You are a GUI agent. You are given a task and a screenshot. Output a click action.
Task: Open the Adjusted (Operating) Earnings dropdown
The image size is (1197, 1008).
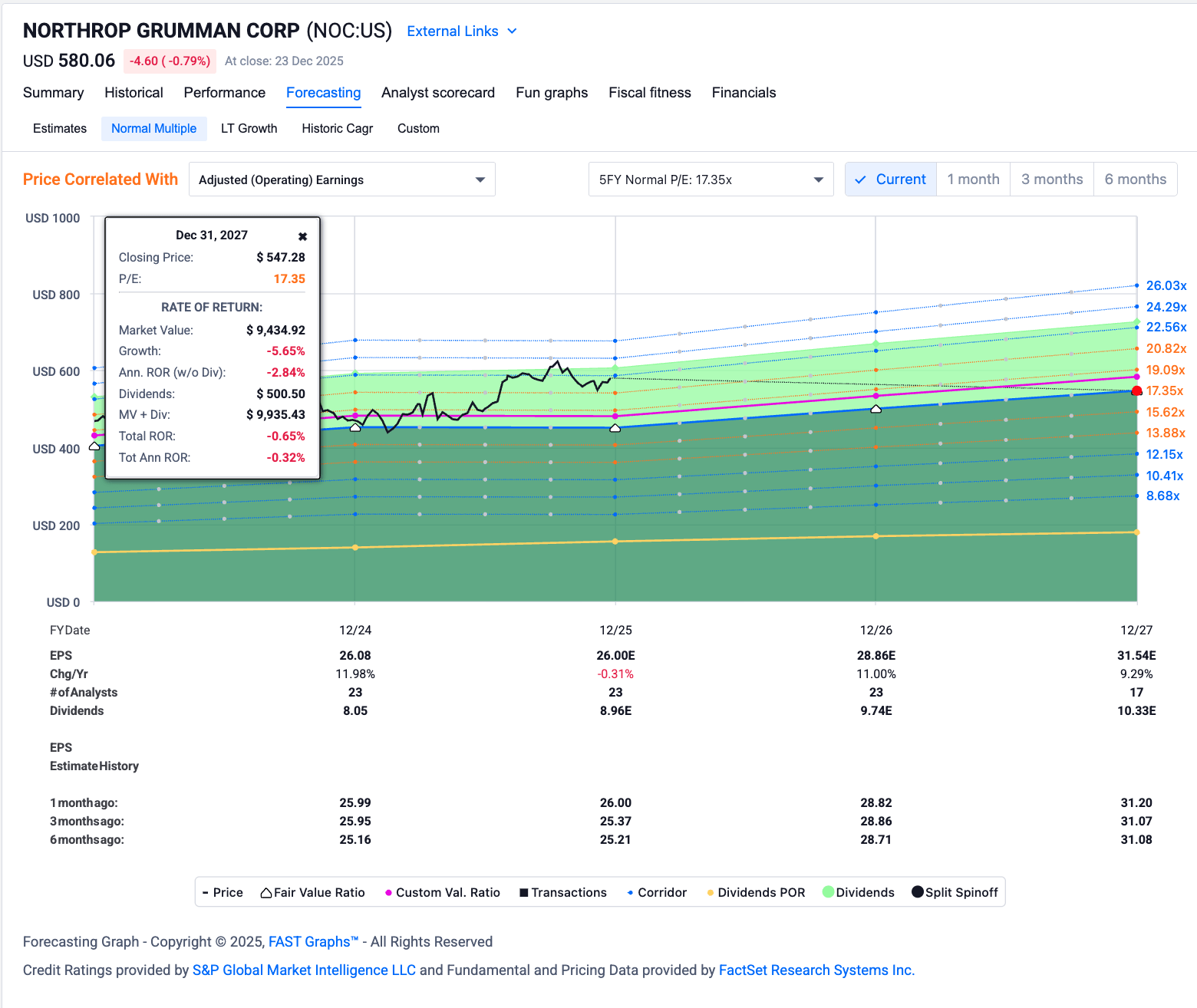341,179
